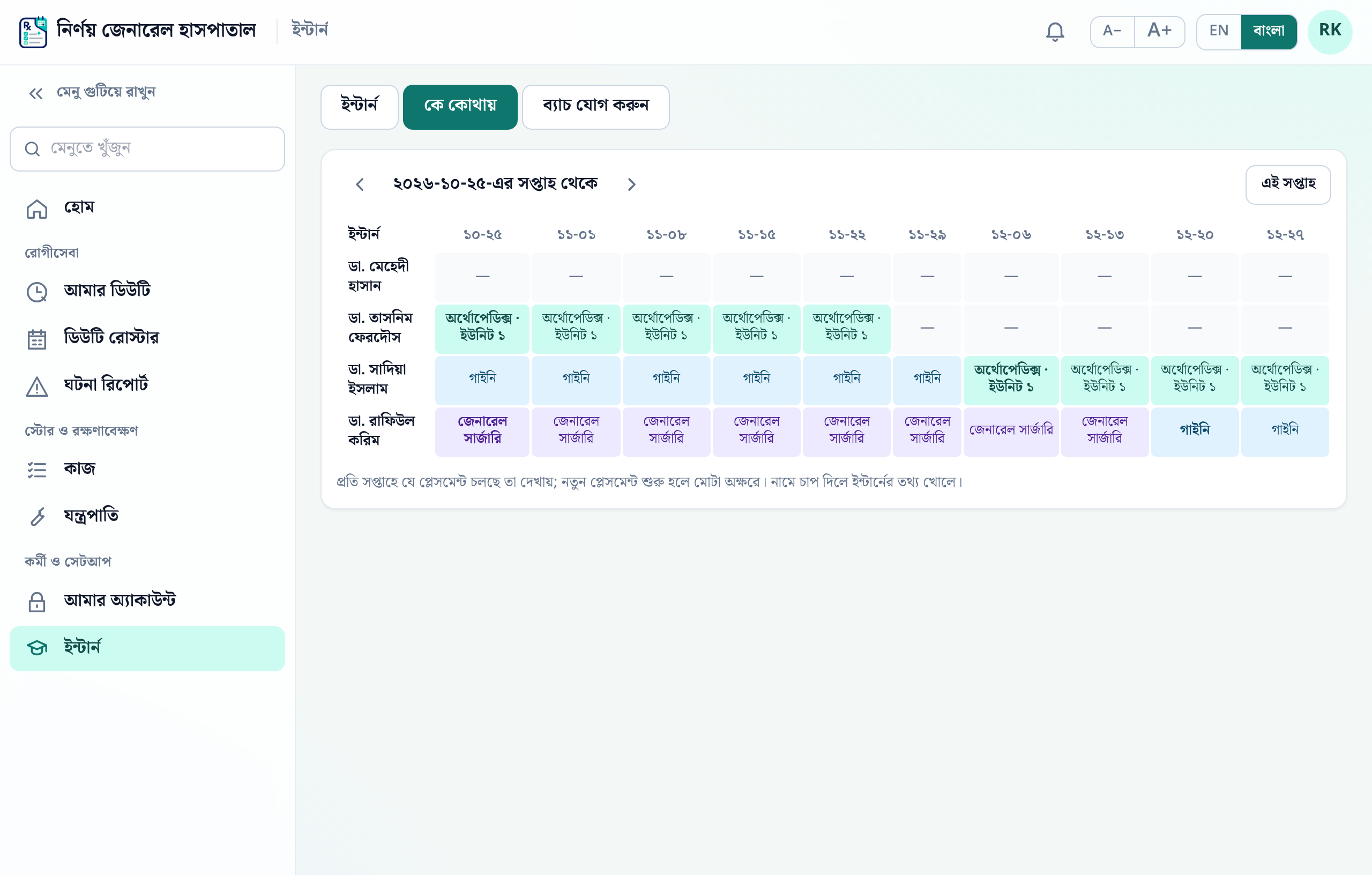
Task: Click the যন্ত্রপাতি wrench icon
Action: pyautogui.click(x=37, y=516)
